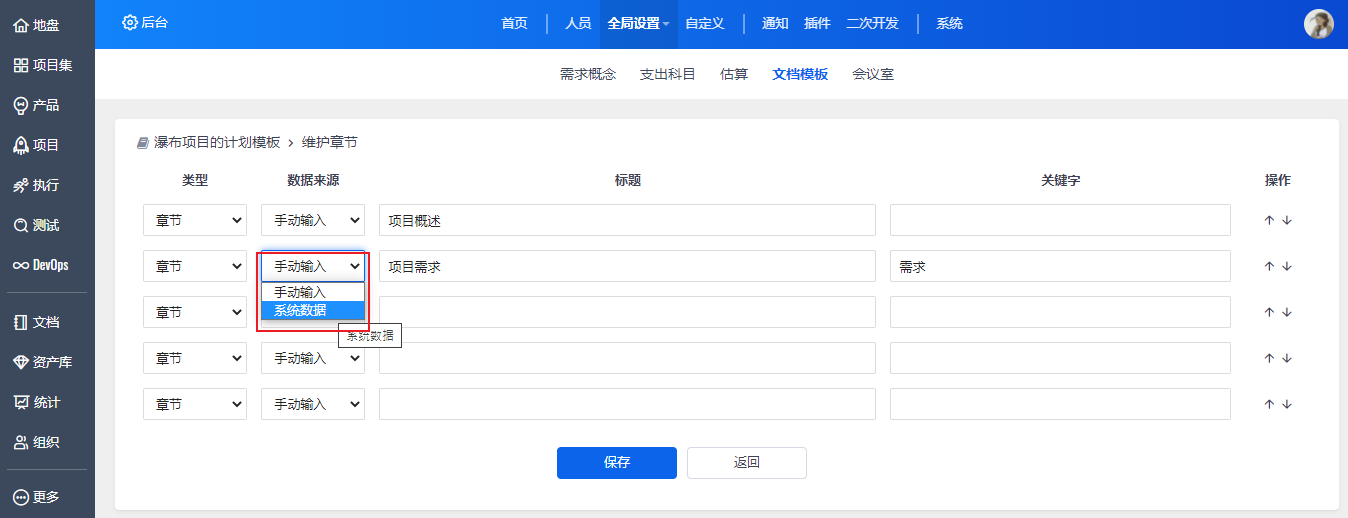Viewport: 1348px width, 518px height.
Task: Expand 全局设置 menu in top navigation
Action: coord(638,23)
